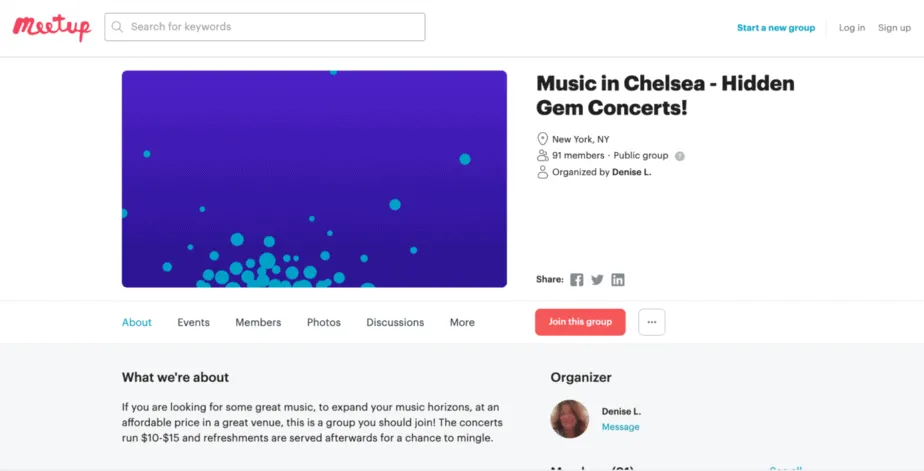This screenshot has height=471, width=924.
Task: Switch to the Events tab
Action: pyautogui.click(x=193, y=323)
